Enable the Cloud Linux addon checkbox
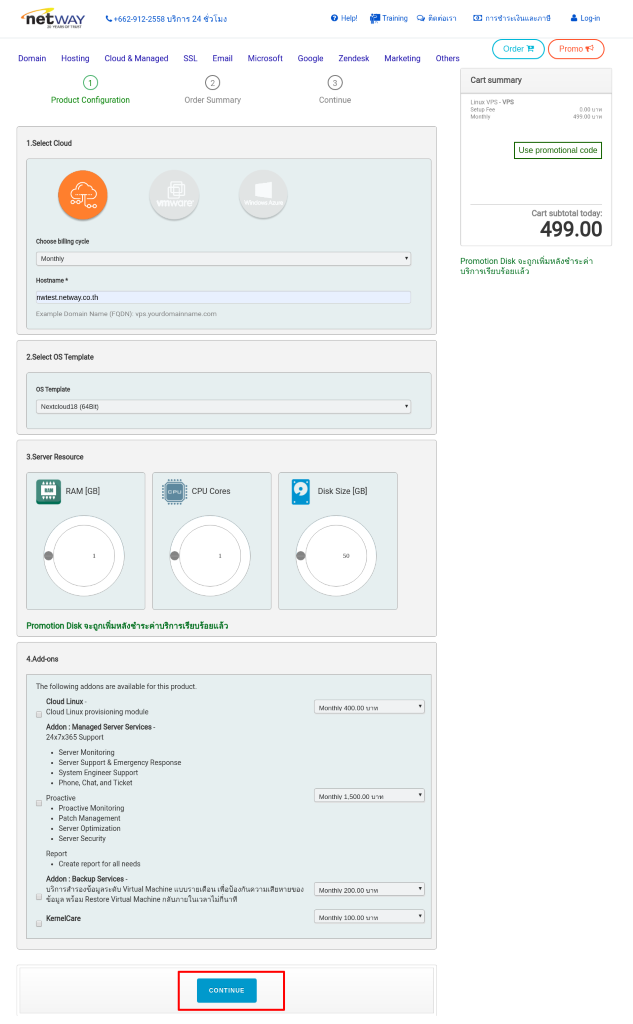This screenshot has height=1024, width=633. tap(39, 714)
